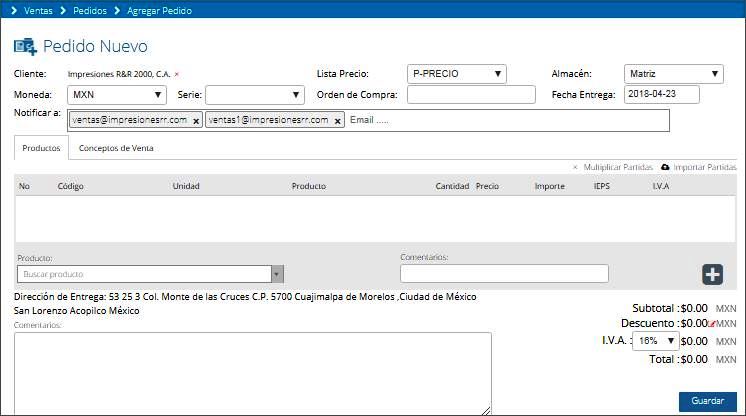
Task: Click the Cantidad column header
Action: pos(452,186)
